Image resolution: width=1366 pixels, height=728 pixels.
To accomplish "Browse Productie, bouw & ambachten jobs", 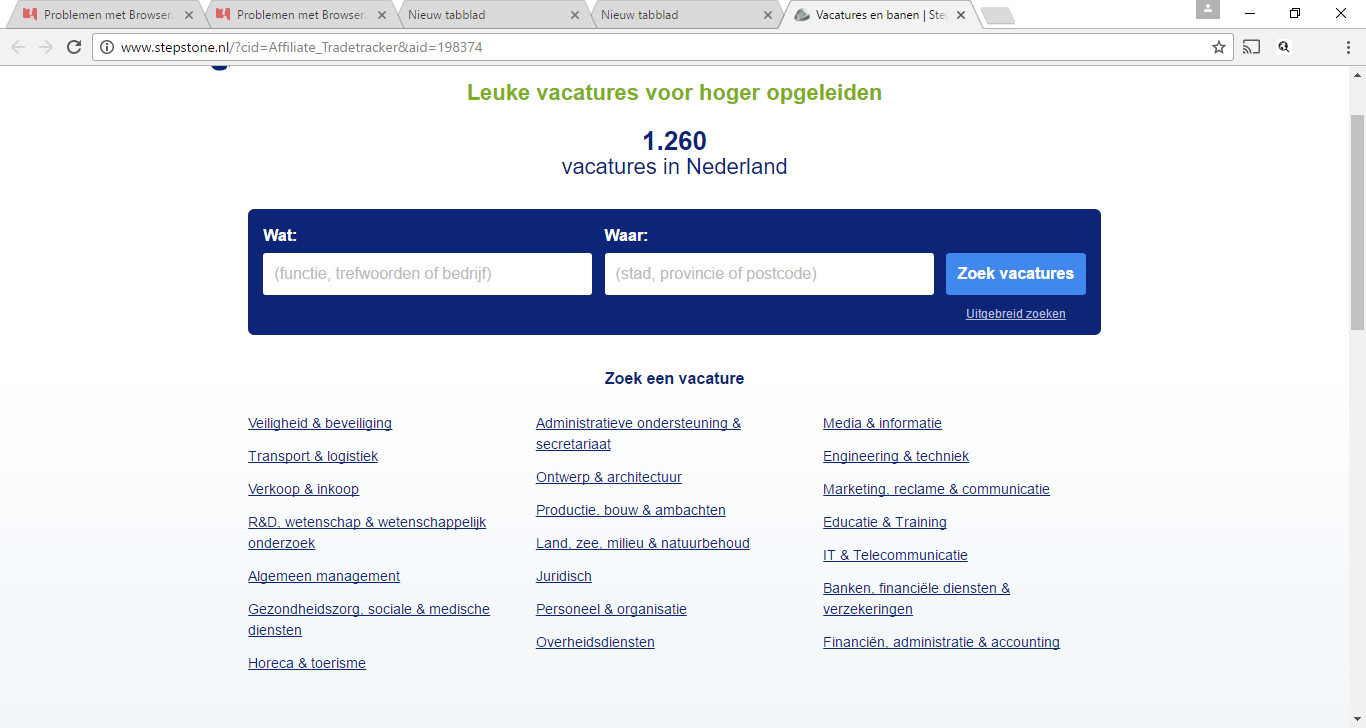I will (631, 510).
